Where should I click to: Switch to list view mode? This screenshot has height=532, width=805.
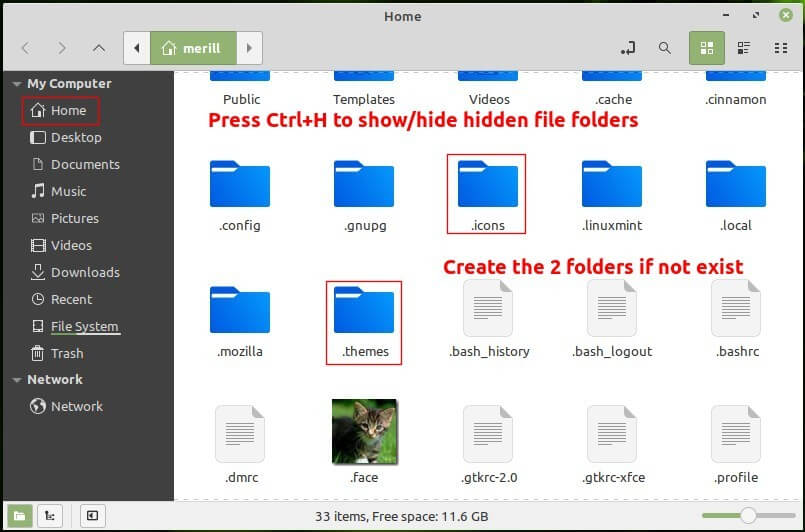point(743,47)
